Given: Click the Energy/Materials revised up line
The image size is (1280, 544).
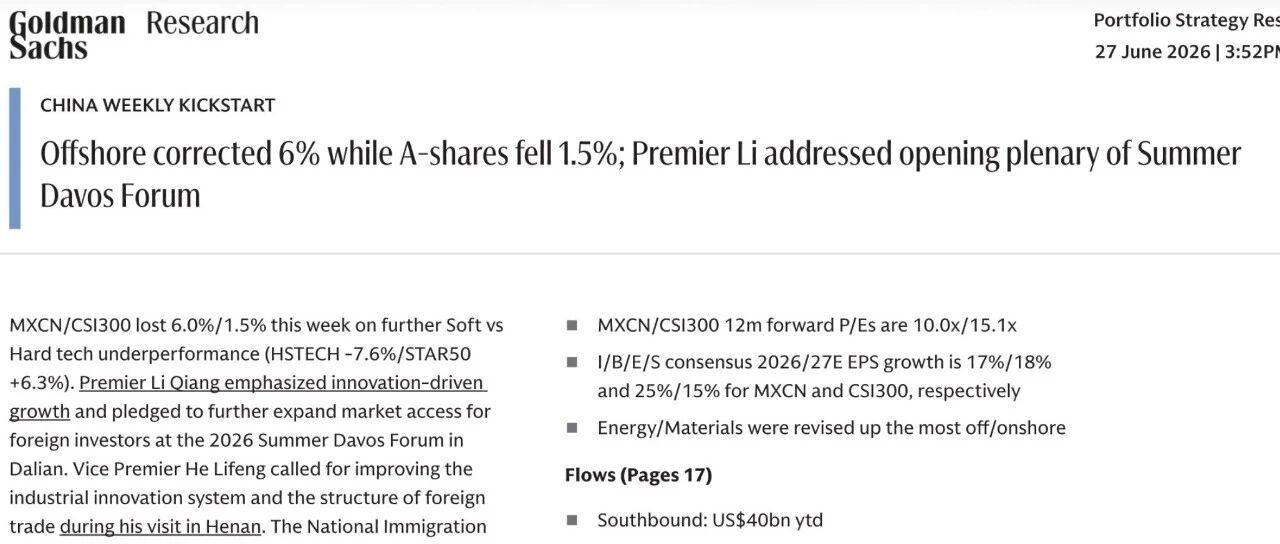Looking at the screenshot, I should pyautogui.click(x=831, y=428).
